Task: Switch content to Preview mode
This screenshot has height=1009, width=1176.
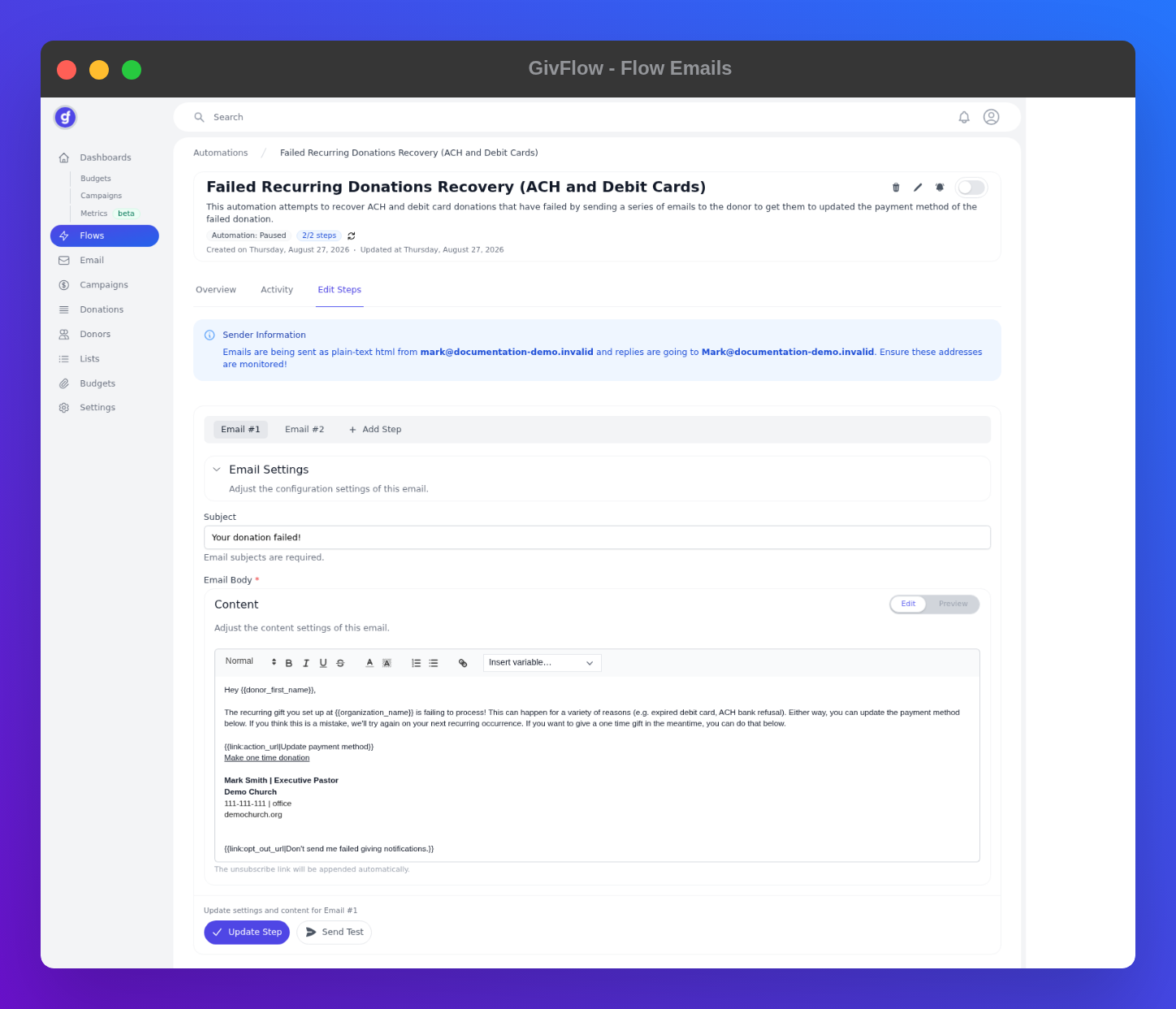Action: pyautogui.click(x=953, y=604)
